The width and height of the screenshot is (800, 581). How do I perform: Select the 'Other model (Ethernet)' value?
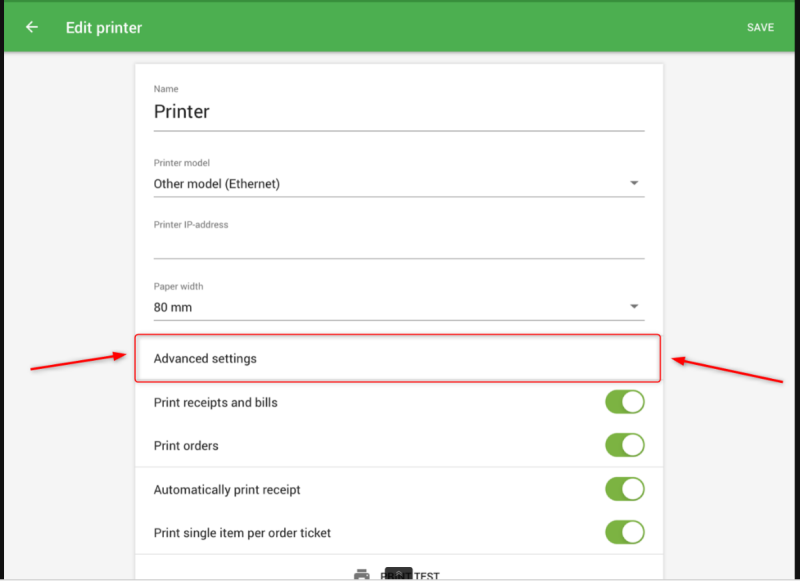(217, 184)
